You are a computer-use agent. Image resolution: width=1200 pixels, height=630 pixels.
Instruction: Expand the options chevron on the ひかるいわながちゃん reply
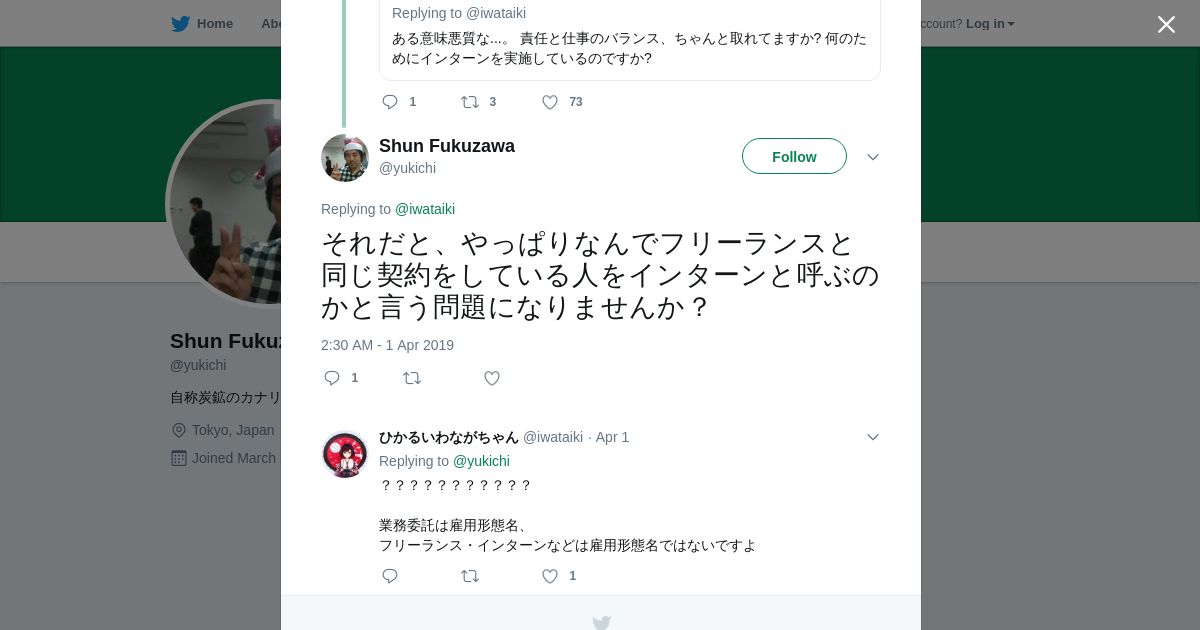(x=873, y=437)
